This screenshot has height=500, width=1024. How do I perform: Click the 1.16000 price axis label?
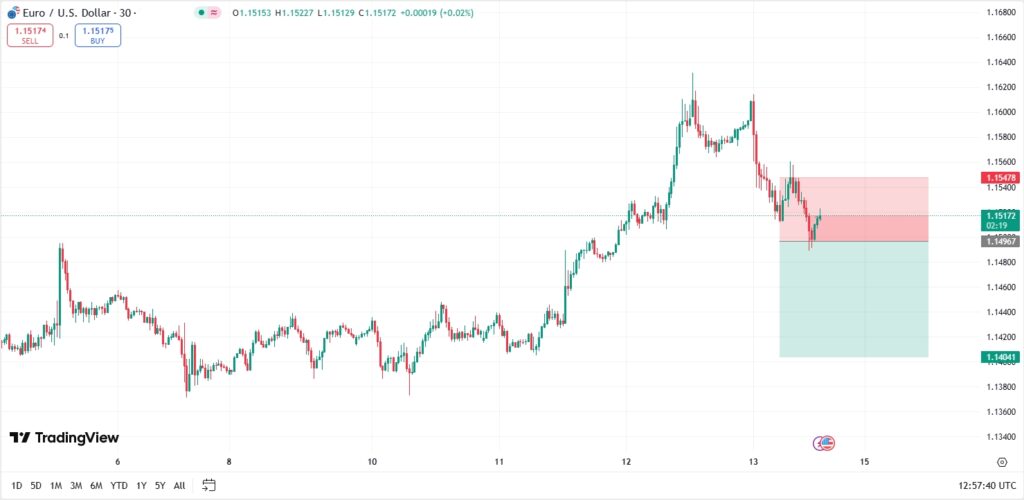click(1000, 112)
